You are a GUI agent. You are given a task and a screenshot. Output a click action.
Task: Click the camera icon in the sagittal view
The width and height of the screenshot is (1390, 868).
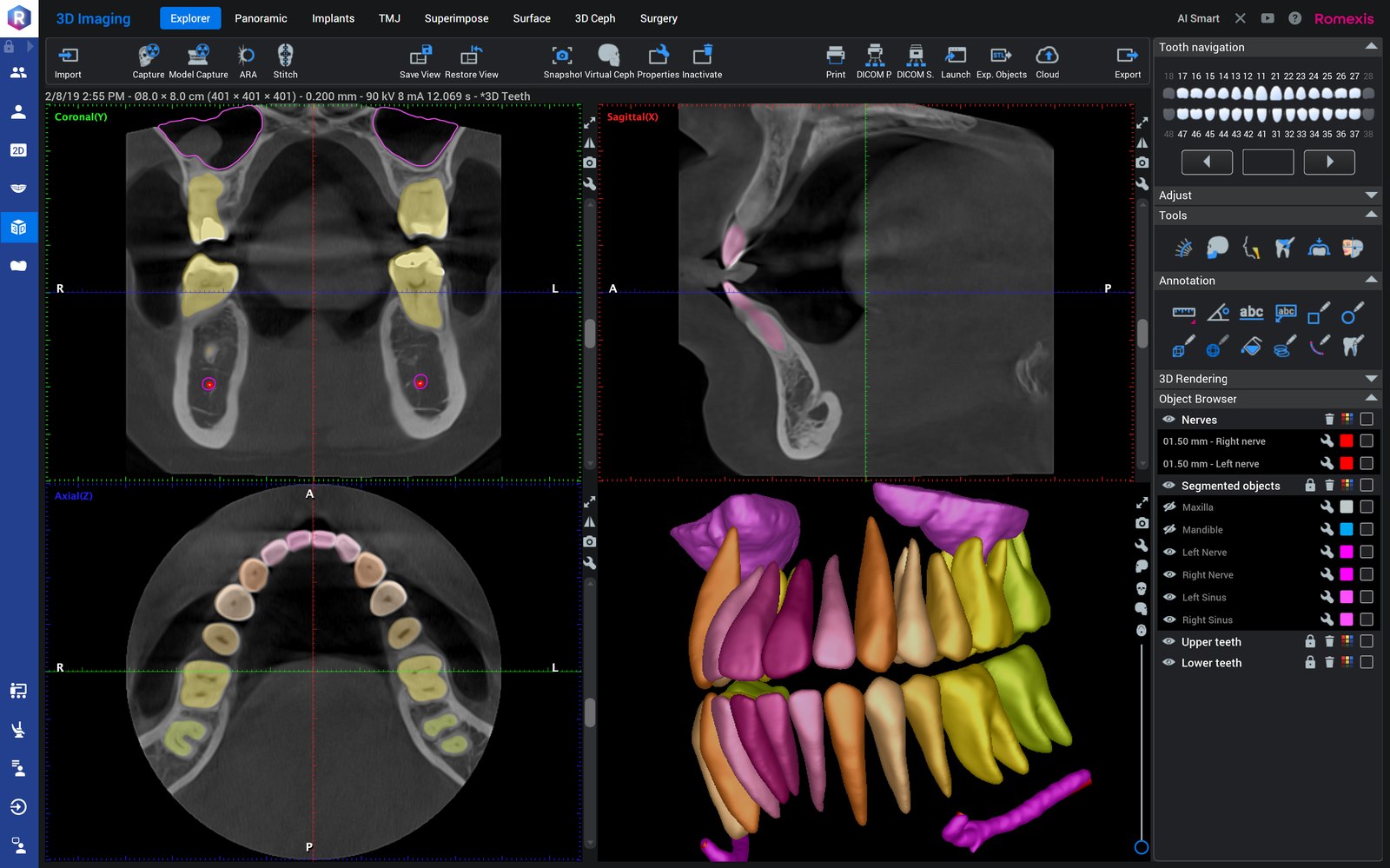pos(1142,162)
